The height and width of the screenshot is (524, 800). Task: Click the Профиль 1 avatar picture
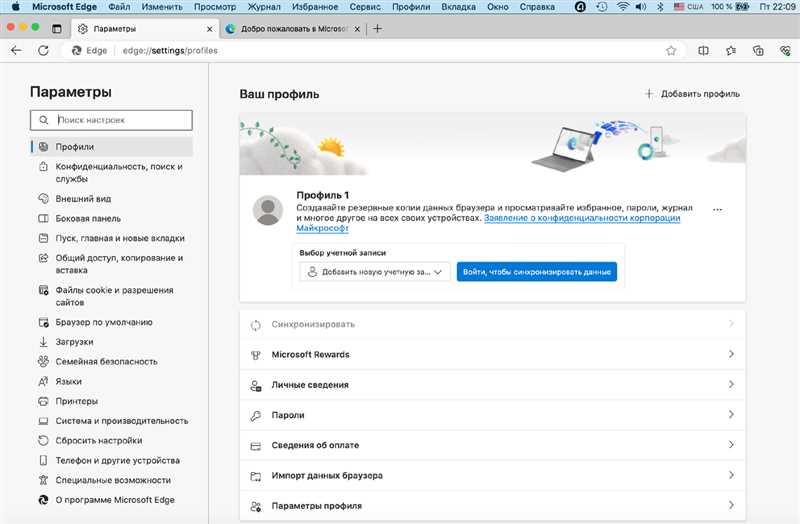268,210
